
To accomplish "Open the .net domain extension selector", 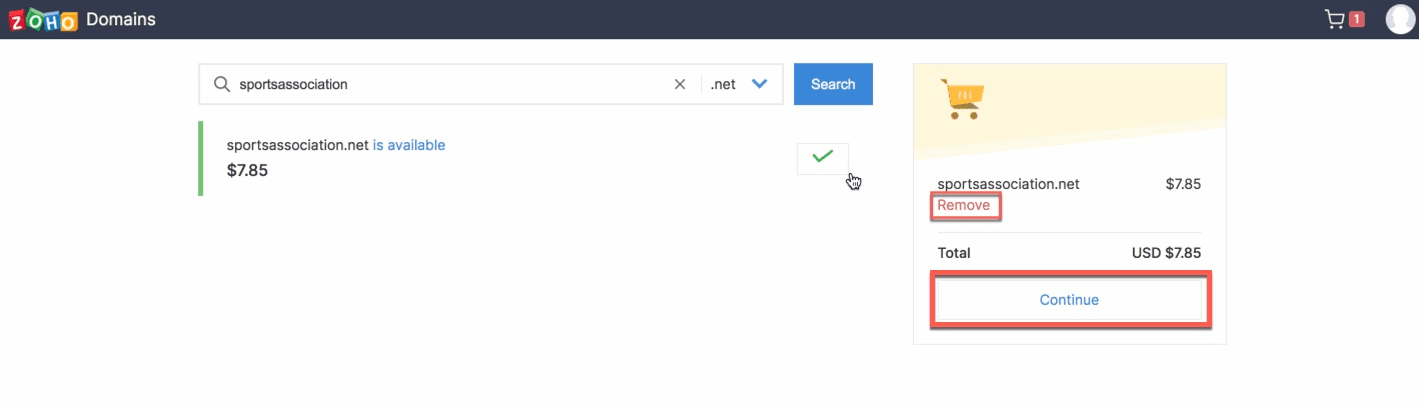I will click(x=723, y=84).
